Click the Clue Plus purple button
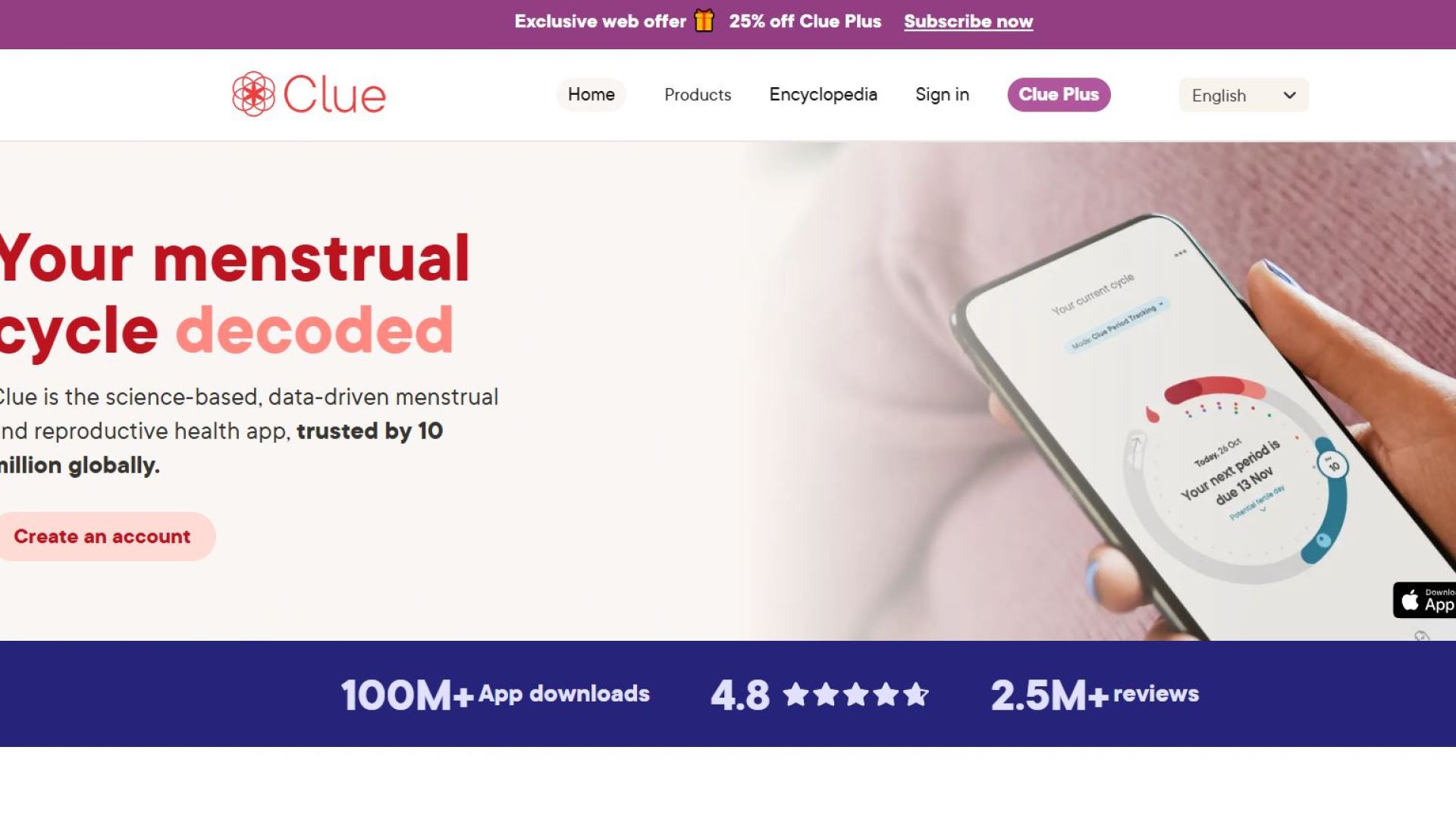1456x819 pixels. [x=1059, y=95]
